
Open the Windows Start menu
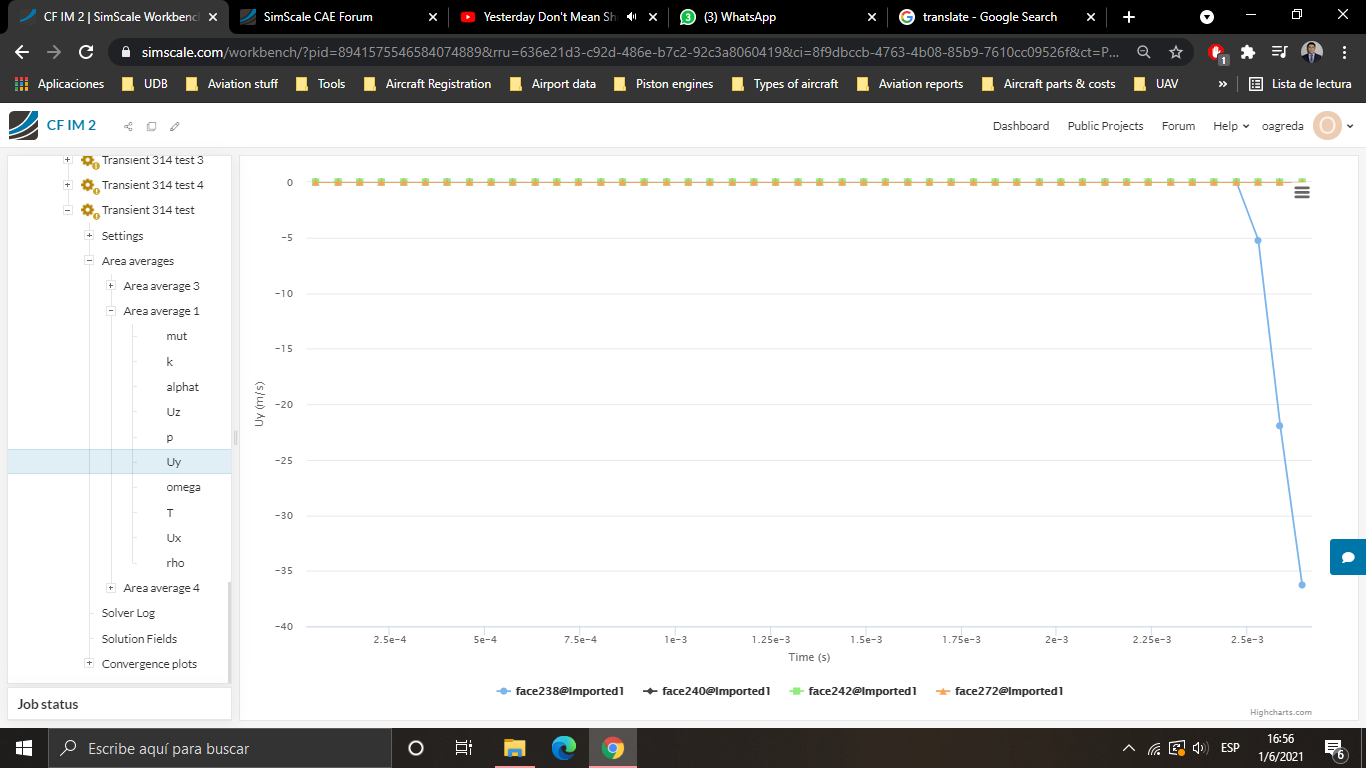tap(24, 748)
